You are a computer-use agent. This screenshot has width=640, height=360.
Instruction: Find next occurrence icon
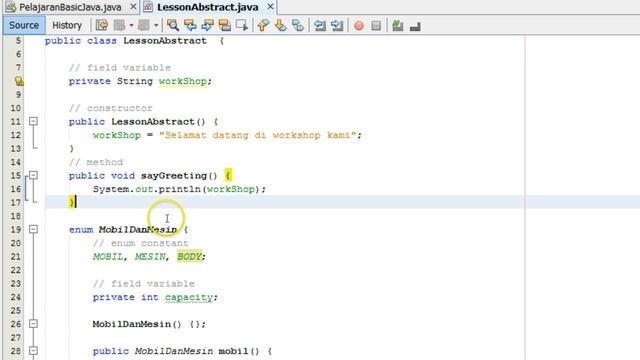point(207,25)
